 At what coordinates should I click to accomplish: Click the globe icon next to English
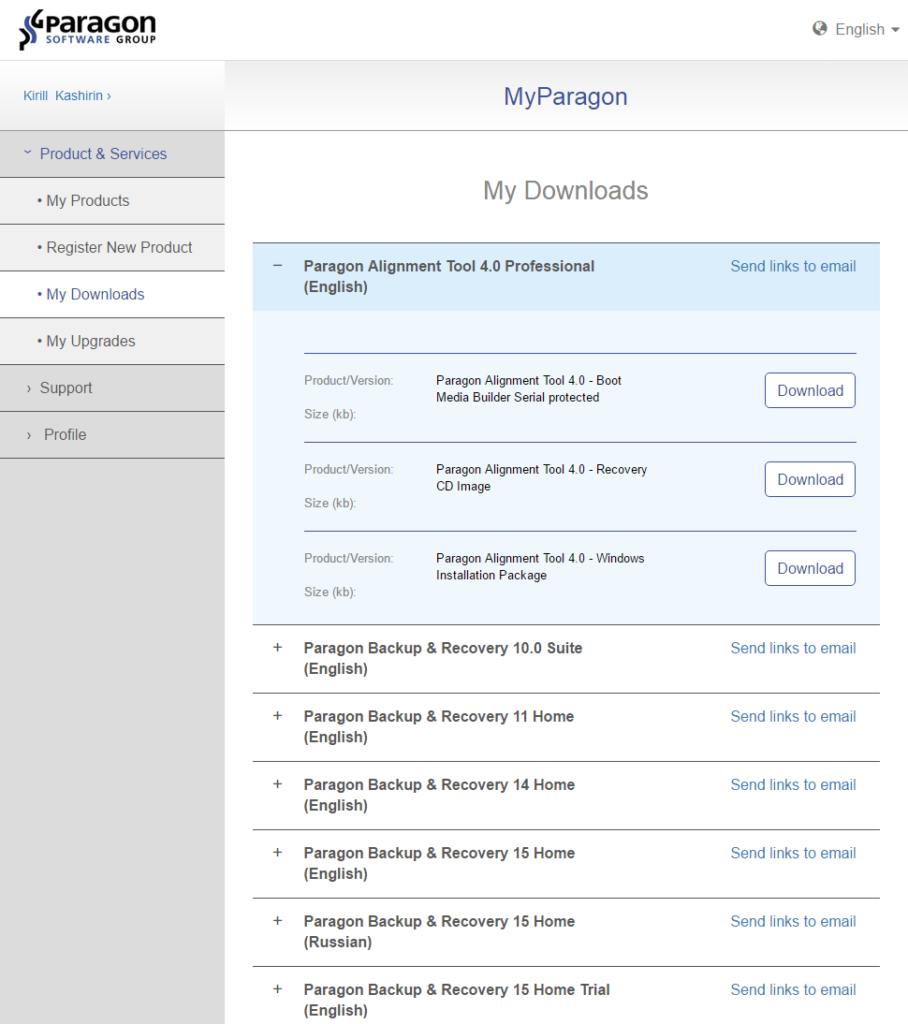click(820, 29)
